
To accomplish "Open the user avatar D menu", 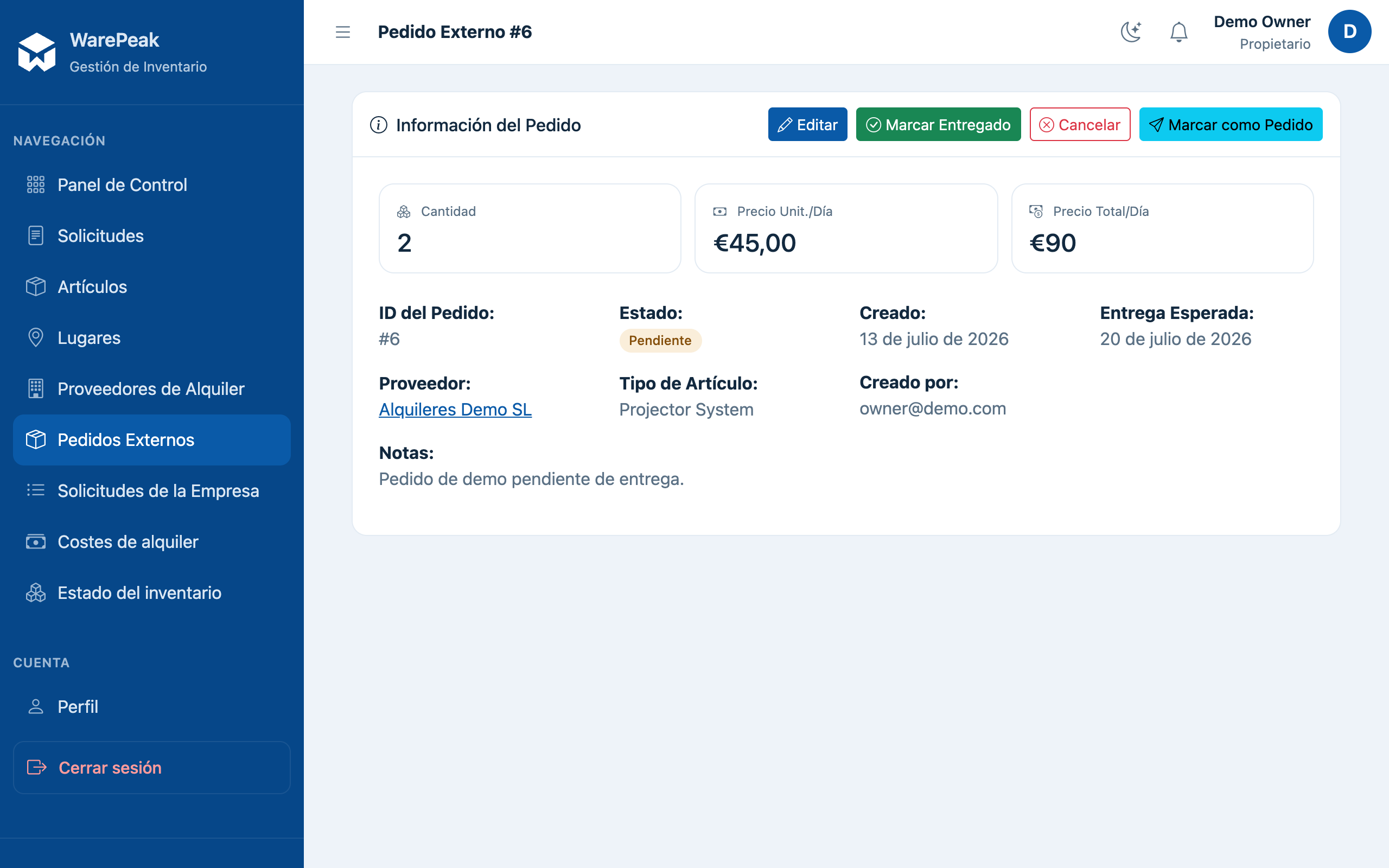I will coord(1349,31).
